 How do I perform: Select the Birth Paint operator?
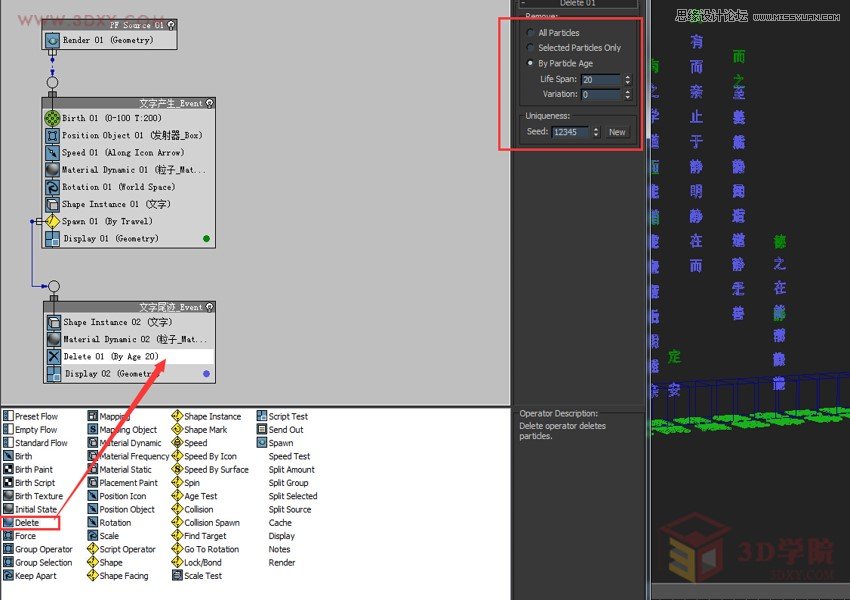click(28, 469)
